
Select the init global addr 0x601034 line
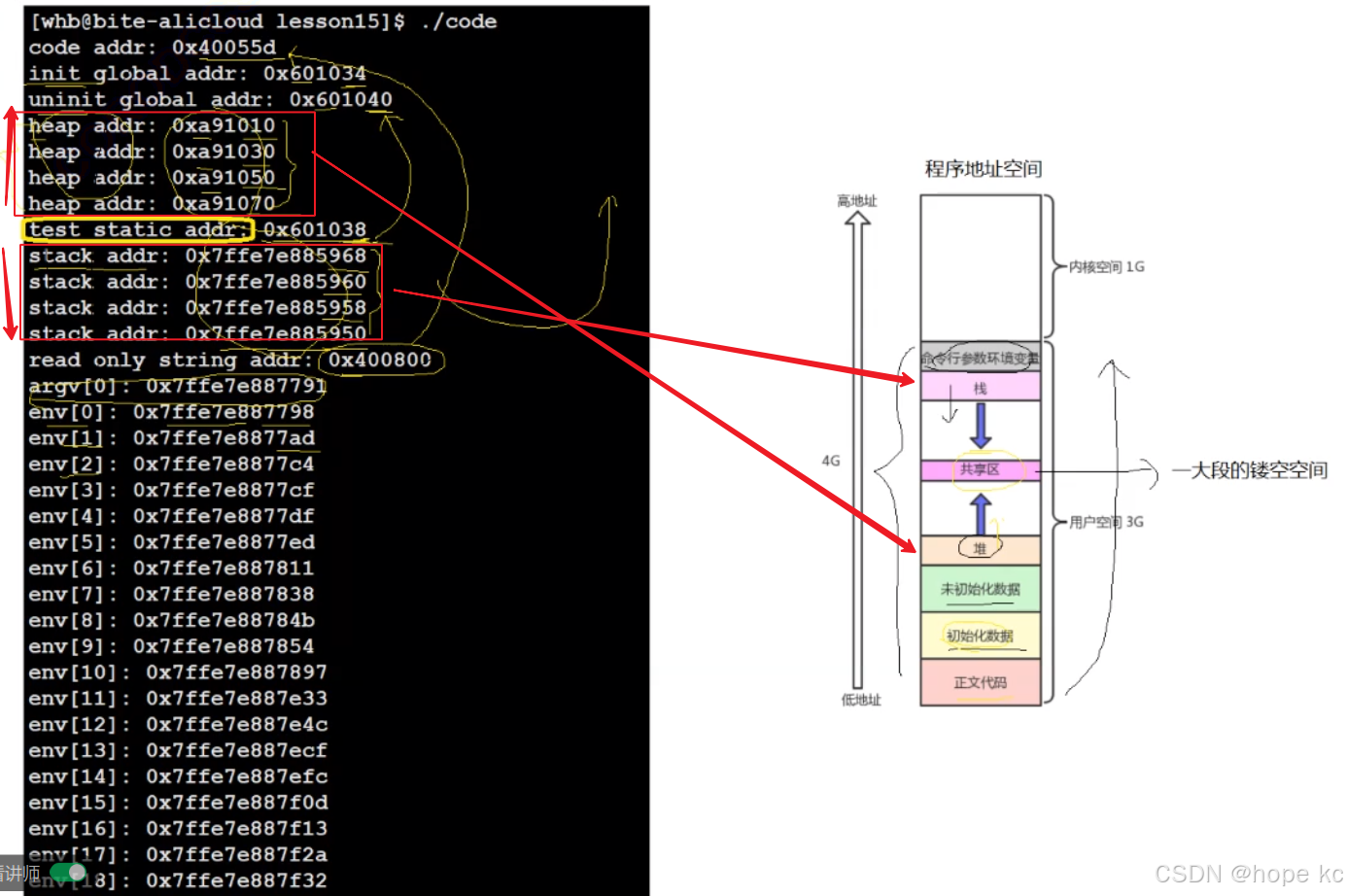coord(197,74)
